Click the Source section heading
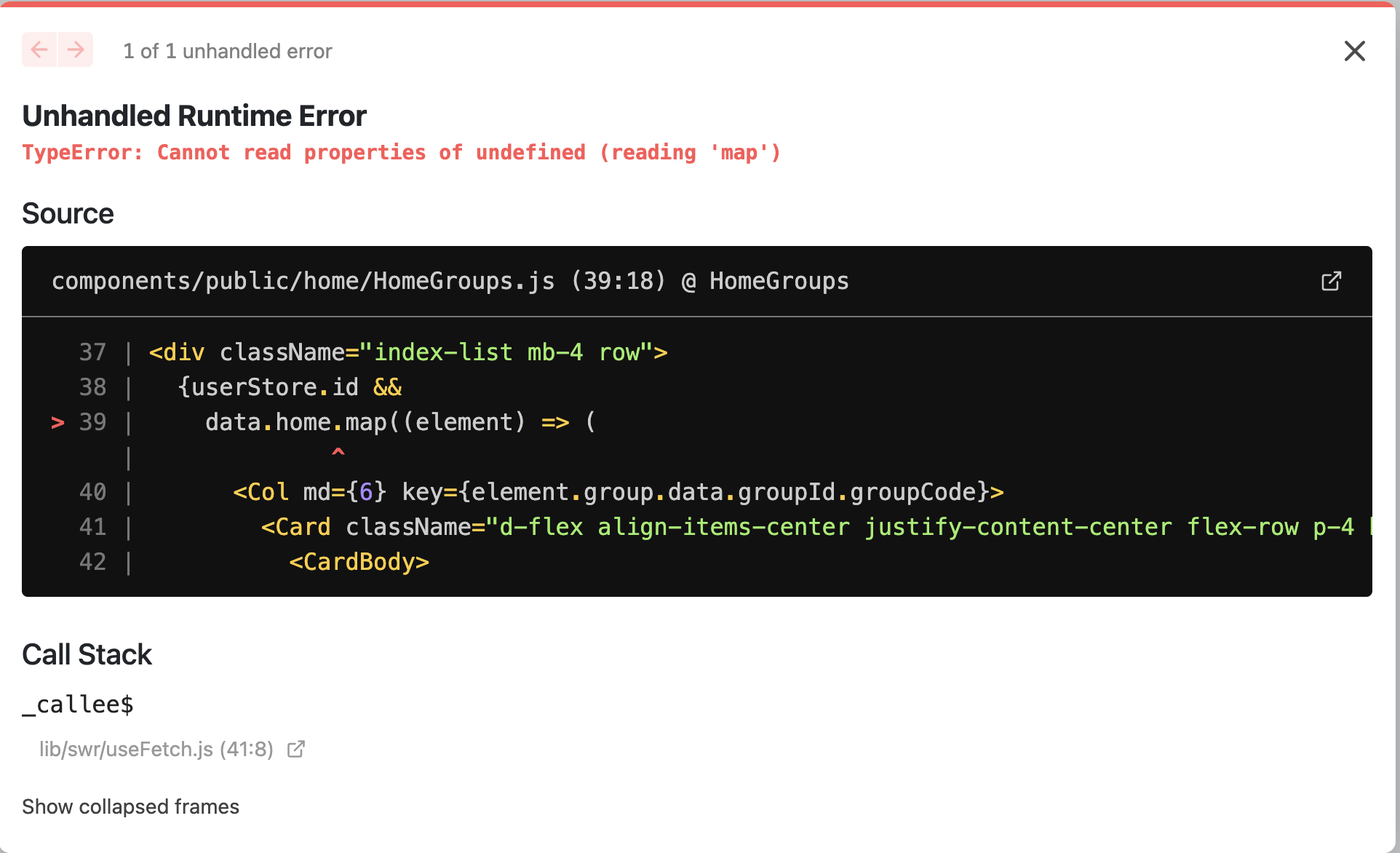Screen dimensions: 1400x853 coord(68,213)
